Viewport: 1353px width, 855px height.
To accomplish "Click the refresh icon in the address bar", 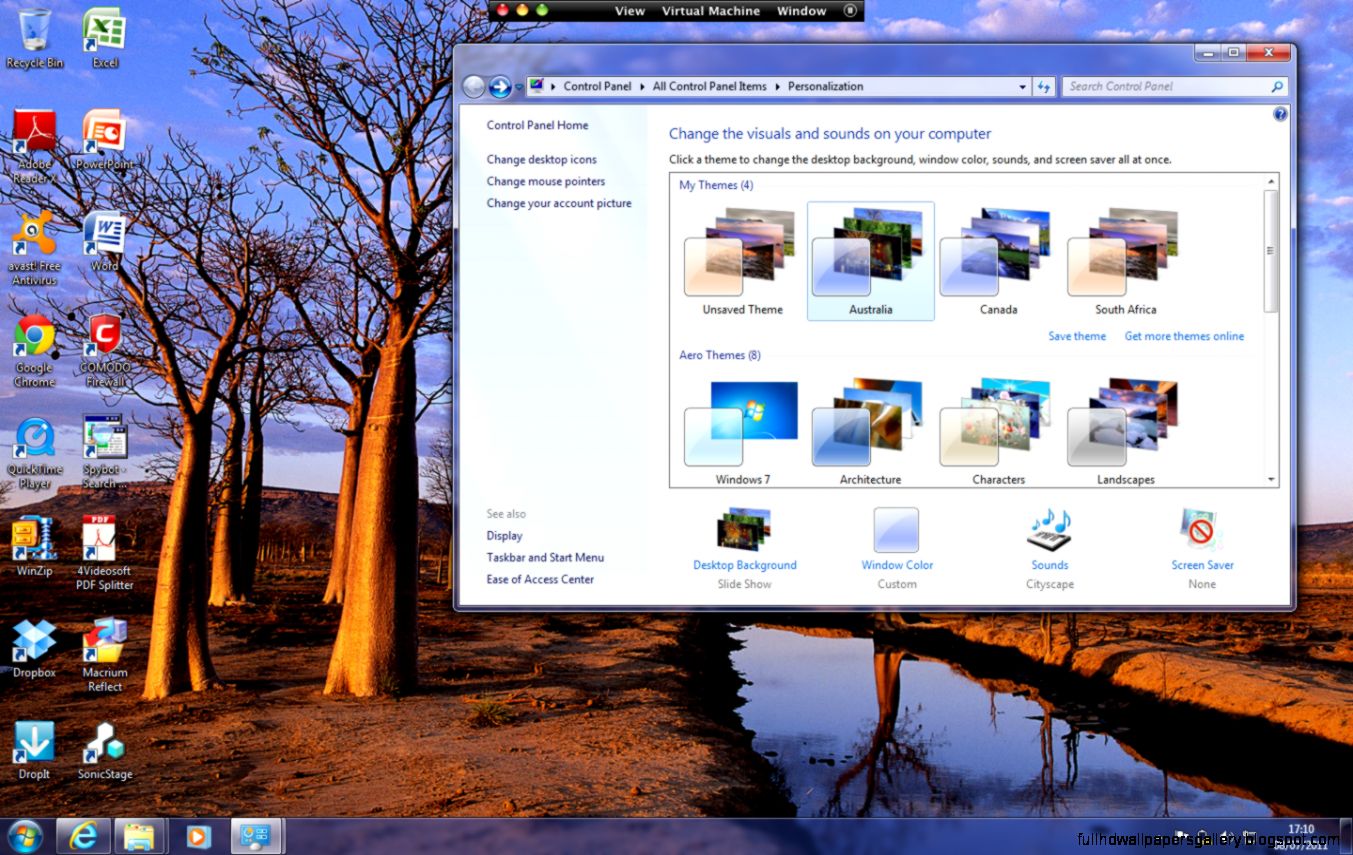I will [x=1044, y=86].
